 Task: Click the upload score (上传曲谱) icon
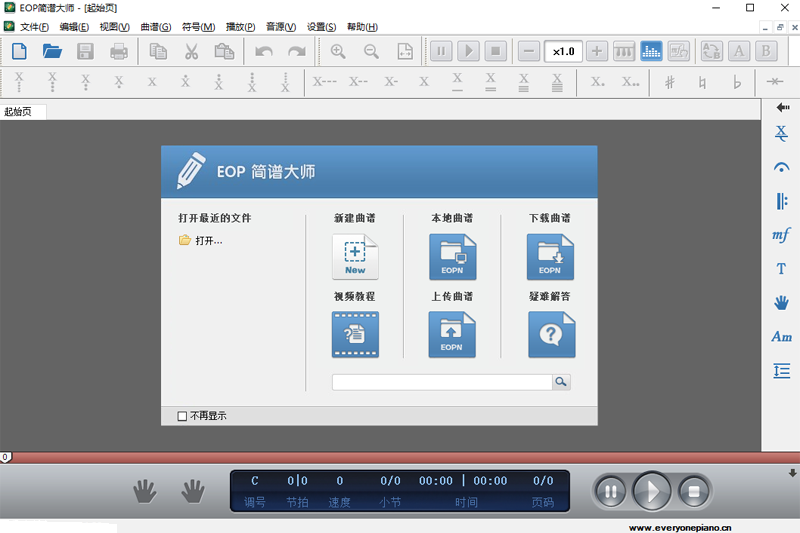click(x=452, y=335)
